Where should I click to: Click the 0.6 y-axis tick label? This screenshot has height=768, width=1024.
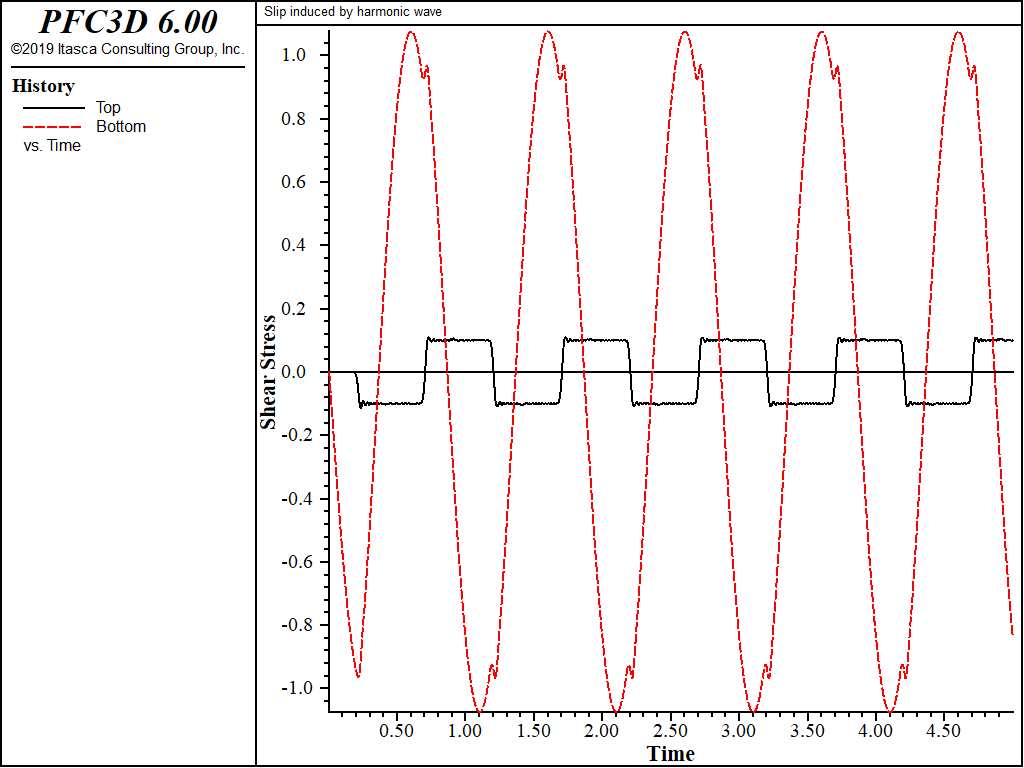pyautogui.click(x=294, y=182)
